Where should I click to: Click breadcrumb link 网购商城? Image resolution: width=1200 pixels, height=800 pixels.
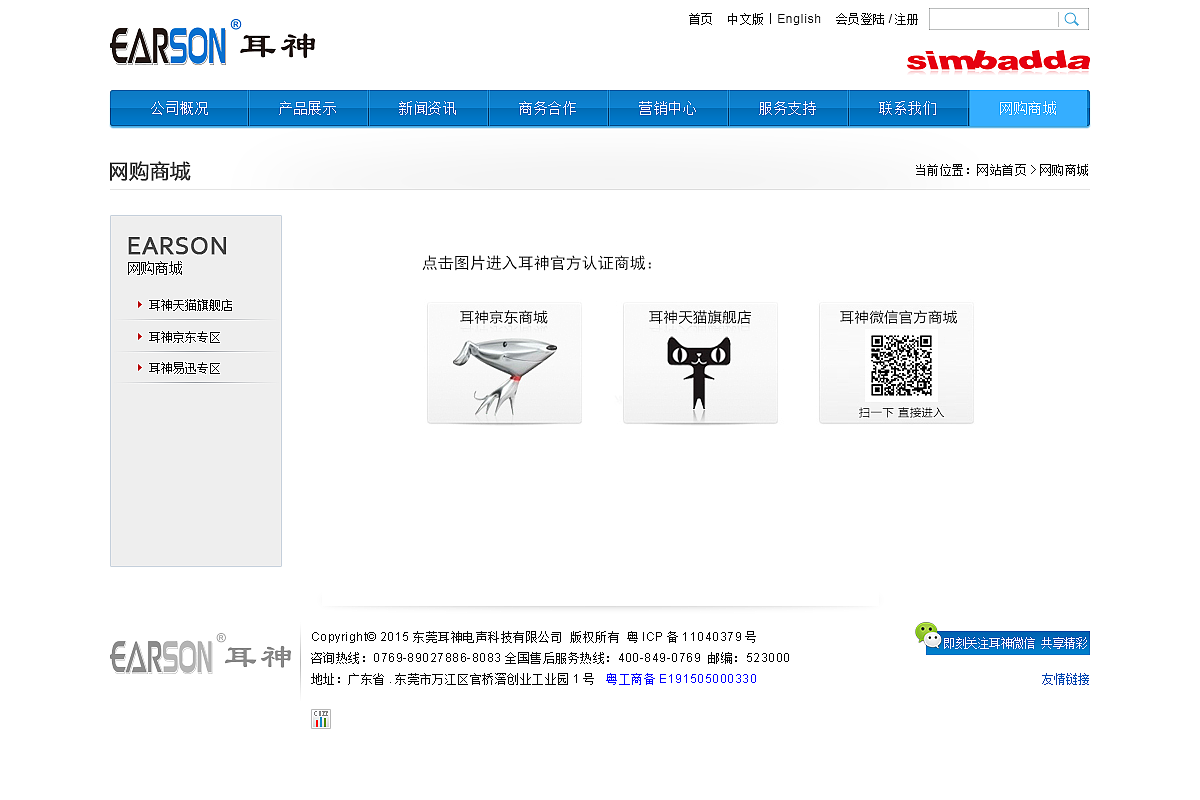[1064, 170]
